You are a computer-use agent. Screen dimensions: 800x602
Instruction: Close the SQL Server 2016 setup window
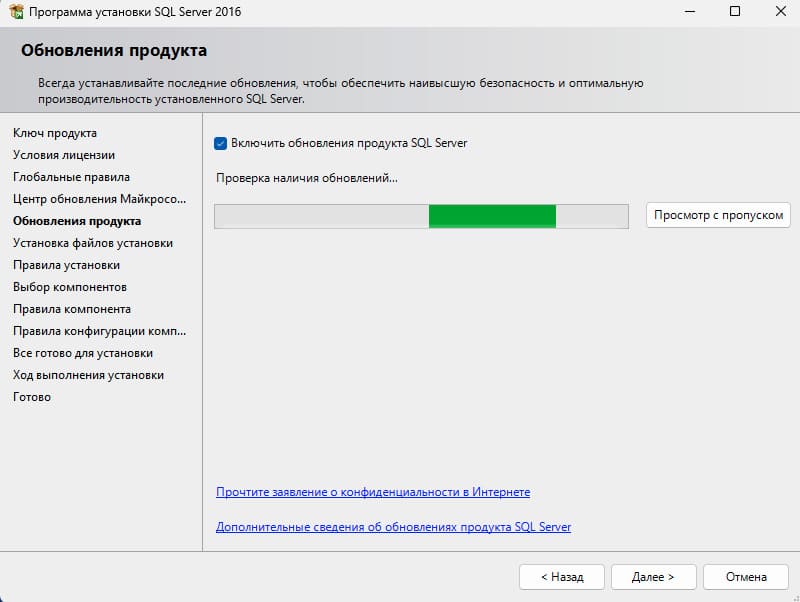[781, 11]
